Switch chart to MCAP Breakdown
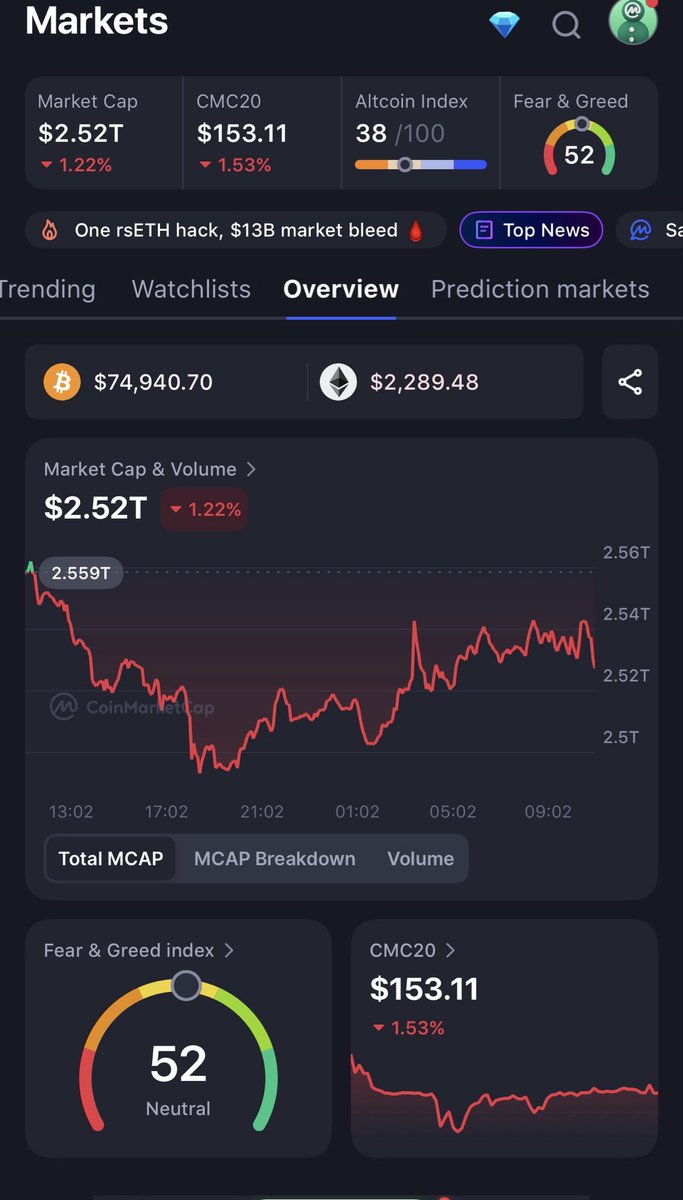 coord(274,859)
